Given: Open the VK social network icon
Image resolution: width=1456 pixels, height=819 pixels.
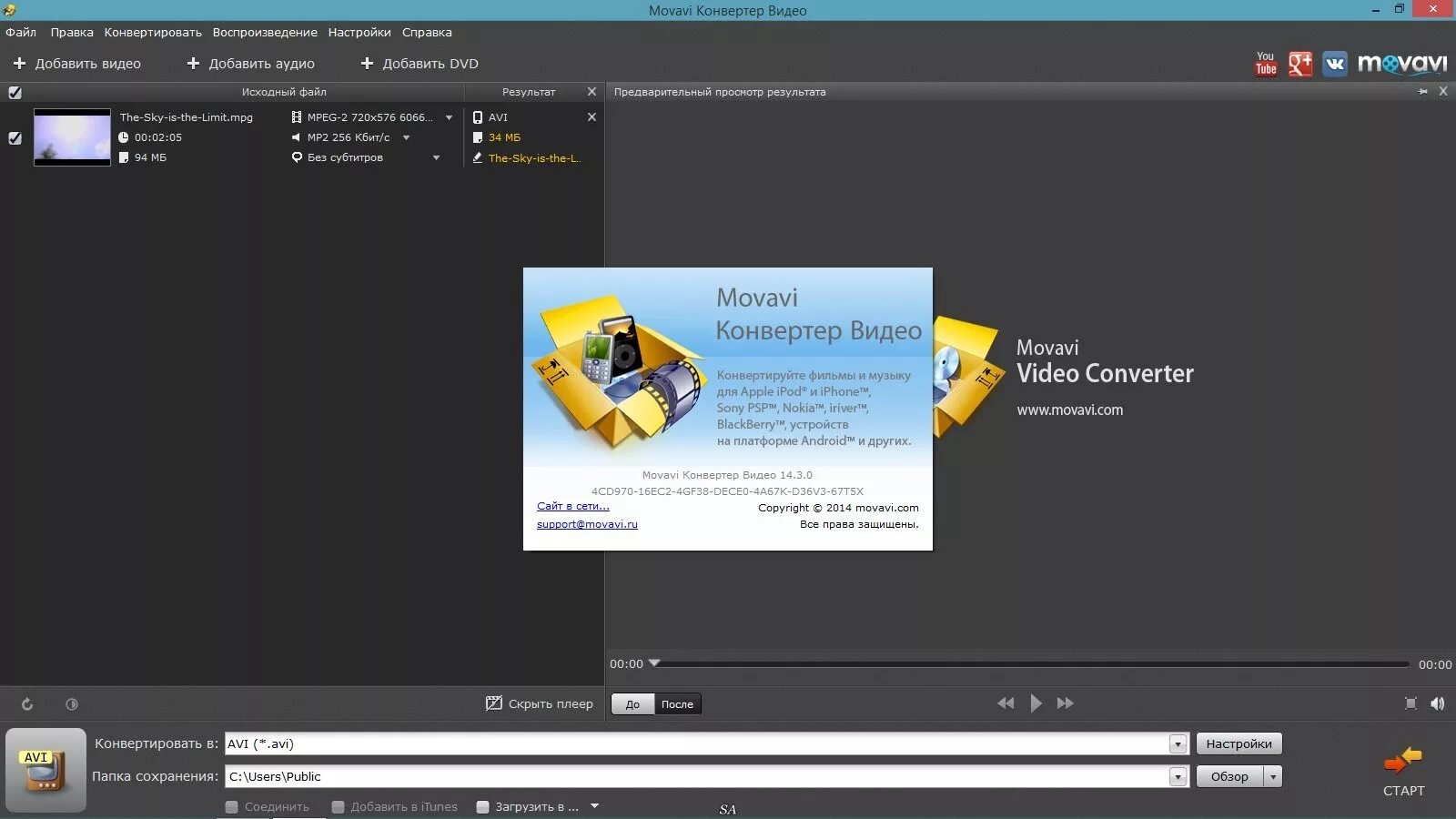Looking at the screenshot, I should point(1335,64).
